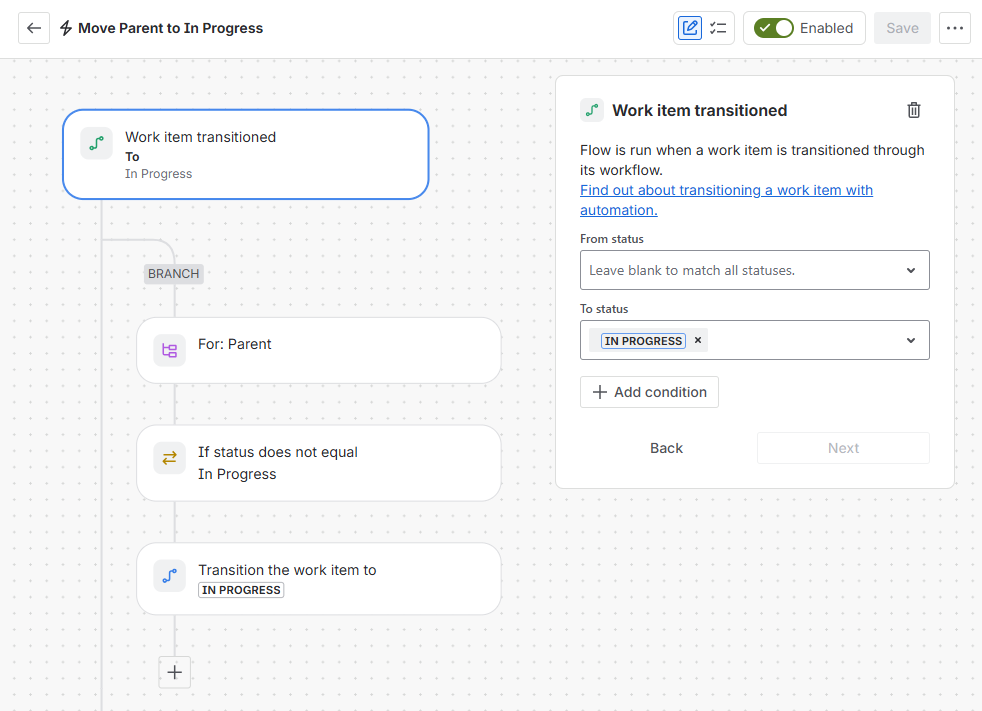Open the Transition the work item to action
Image resolution: width=982 pixels, height=711 pixels.
click(319, 579)
